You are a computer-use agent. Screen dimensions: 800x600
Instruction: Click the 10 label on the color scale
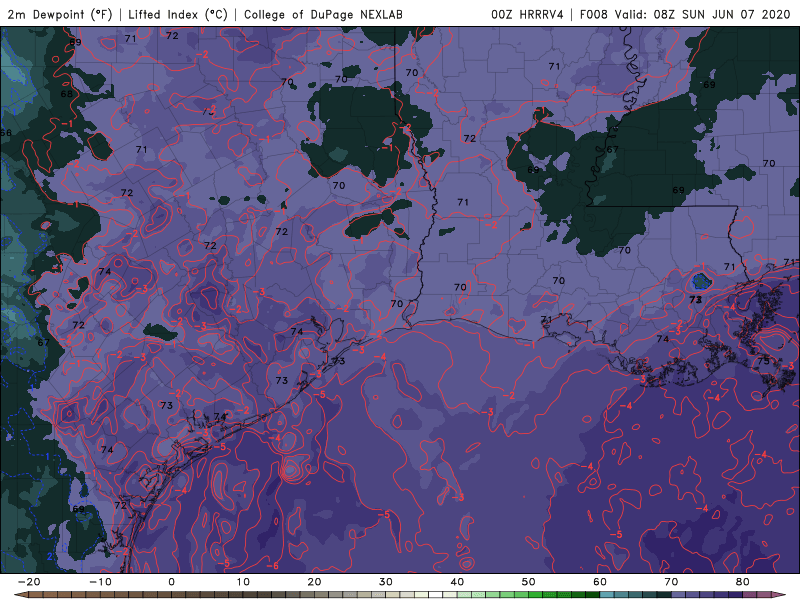point(243,582)
